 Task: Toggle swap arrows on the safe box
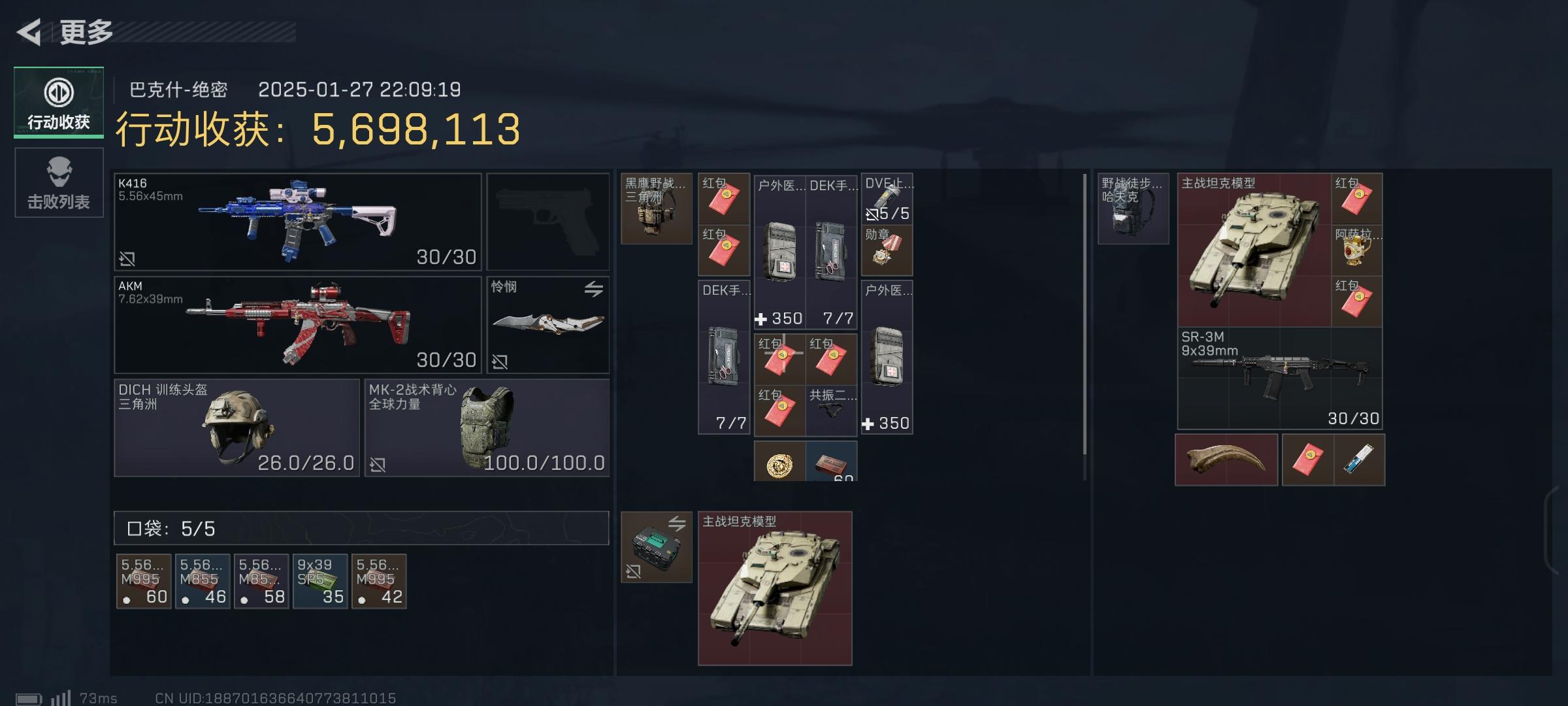pos(677,524)
